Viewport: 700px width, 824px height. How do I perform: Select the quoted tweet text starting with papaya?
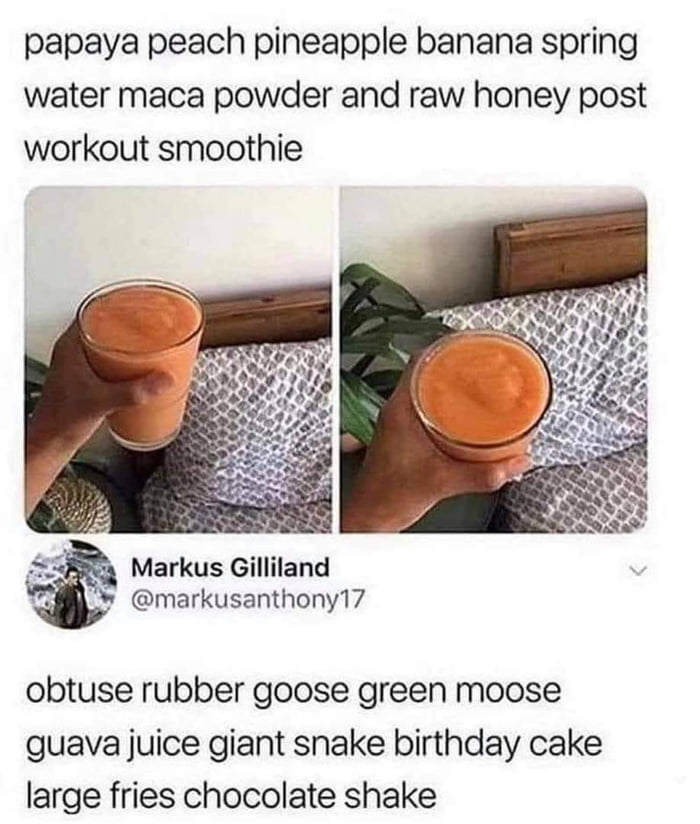tap(335, 96)
